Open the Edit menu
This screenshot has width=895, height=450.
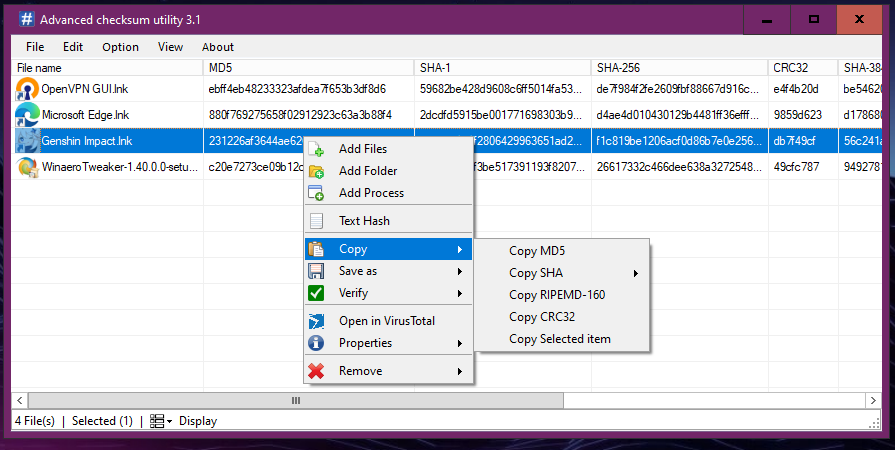tap(73, 47)
